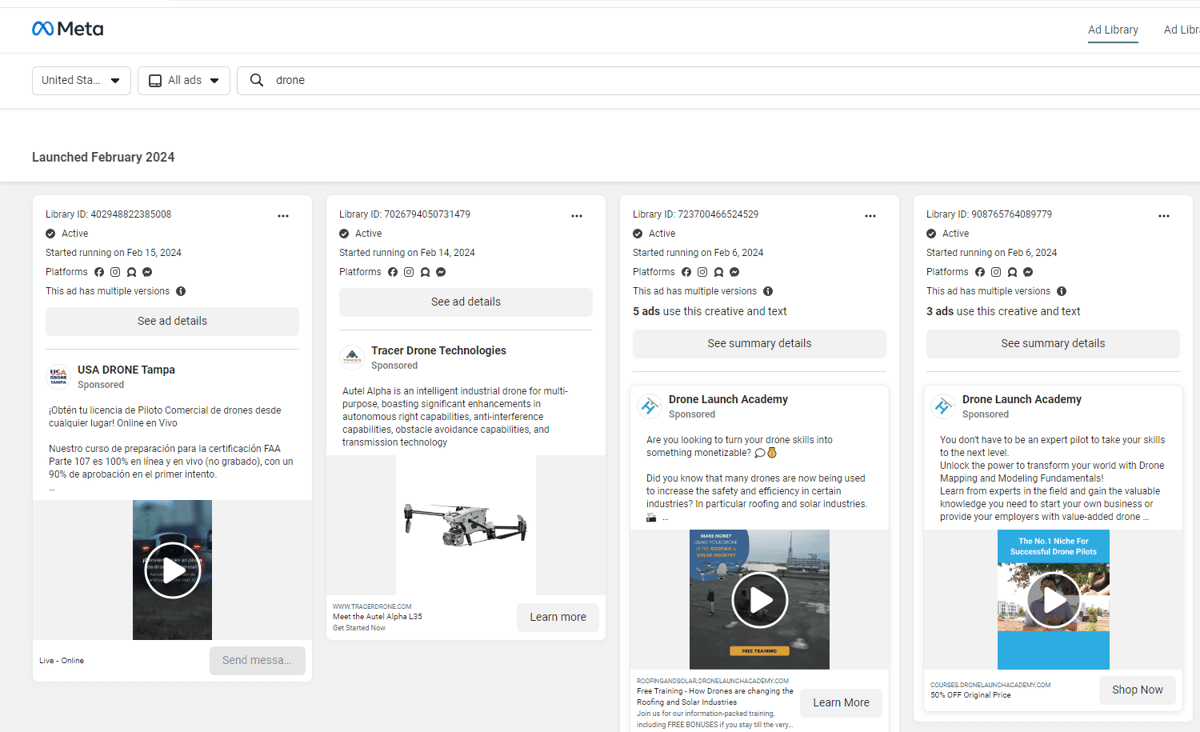The image size is (1200, 732).
Task: Click ROOFINGANDSOLAR.DRONELAUNCHACADEMY.COM link text
Action: 713,680
